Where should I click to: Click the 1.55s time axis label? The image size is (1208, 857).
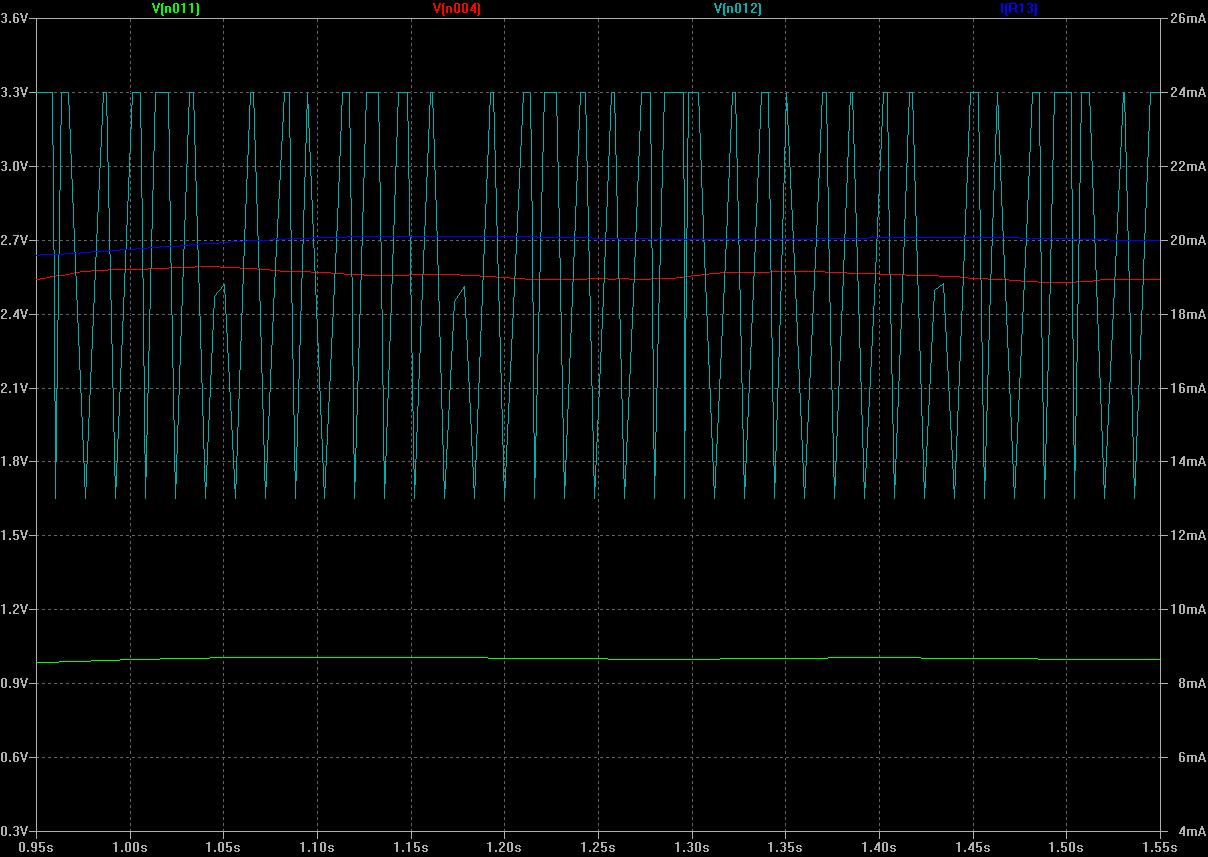[1160, 846]
